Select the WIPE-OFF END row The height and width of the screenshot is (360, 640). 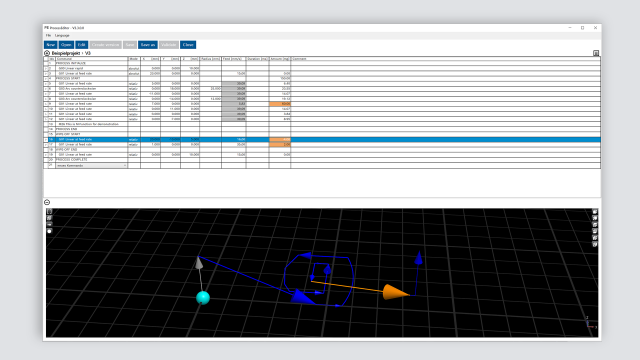point(322,150)
